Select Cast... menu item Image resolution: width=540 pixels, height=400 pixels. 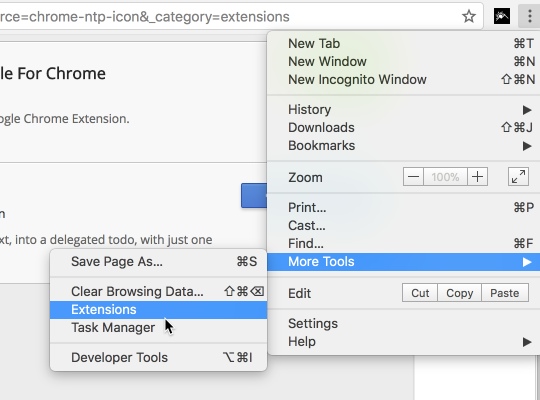click(x=404, y=226)
